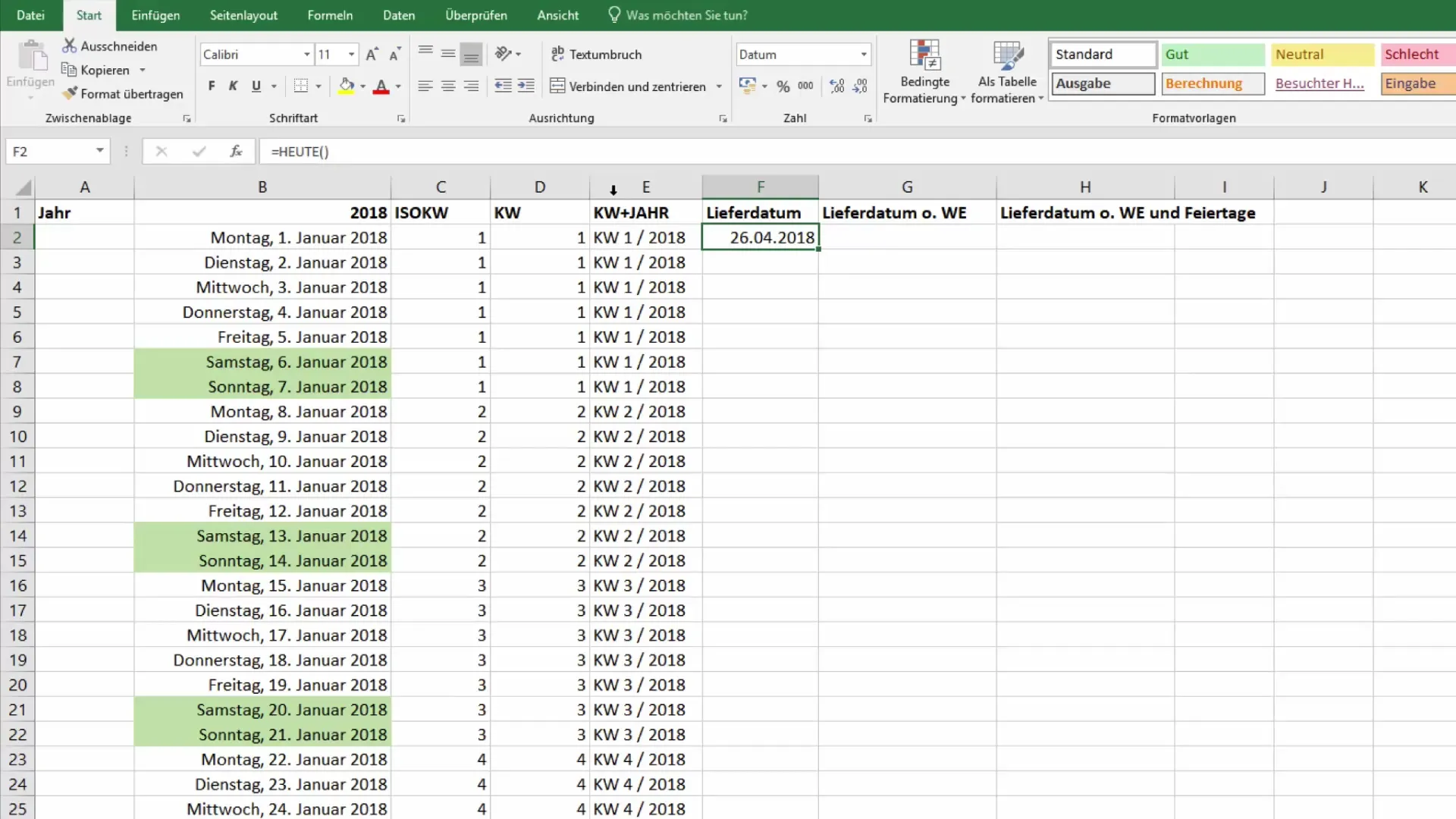Increase indent icon
This screenshot has width=1456, height=819.
(526, 86)
